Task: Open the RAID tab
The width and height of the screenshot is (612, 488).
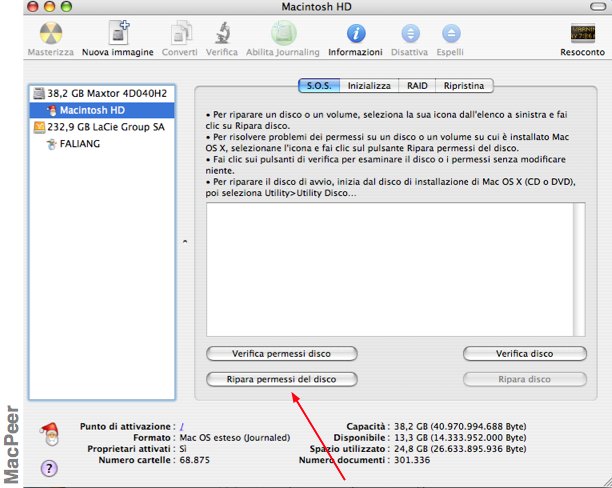Action: click(417, 85)
